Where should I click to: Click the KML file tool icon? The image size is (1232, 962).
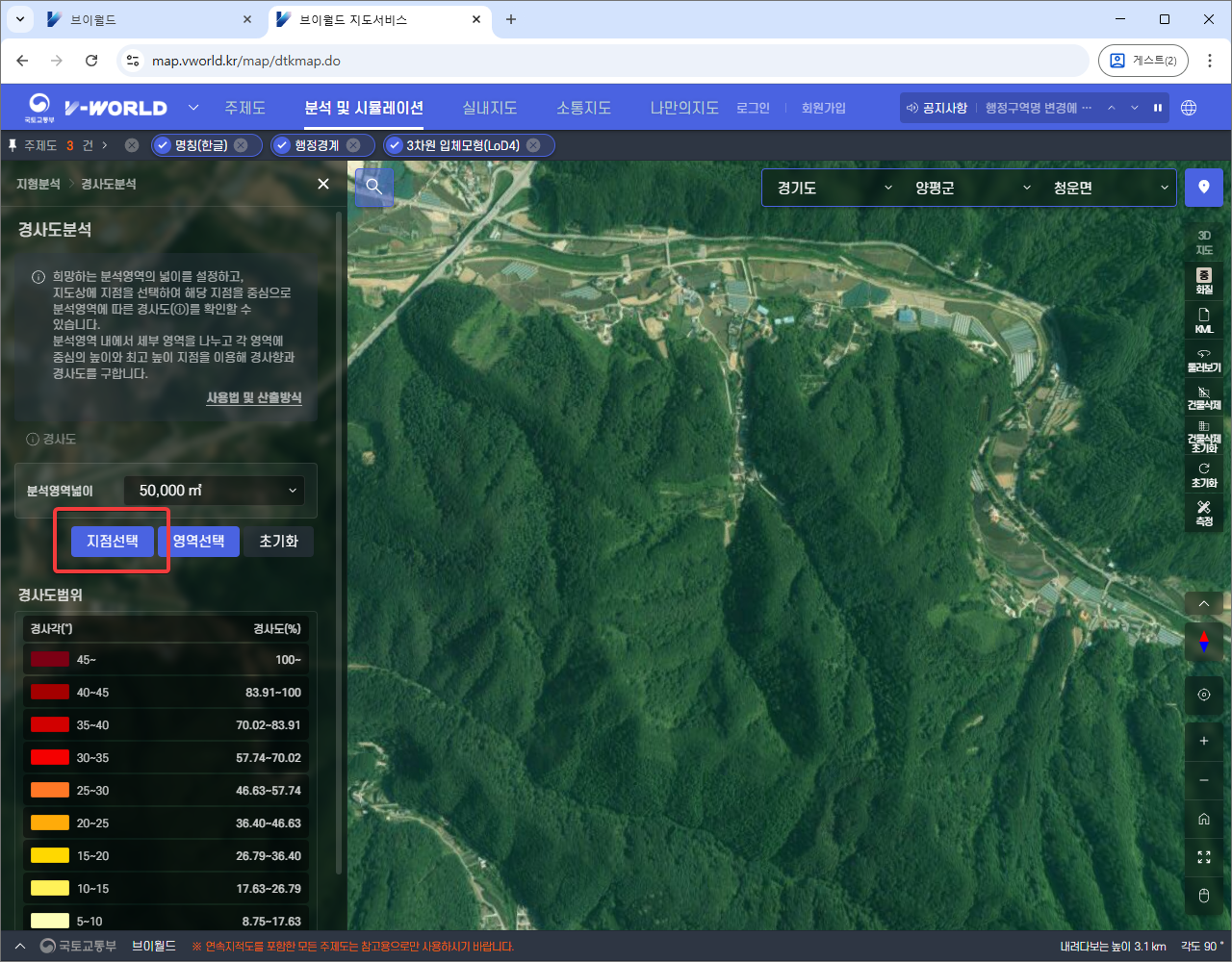click(1204, 320)
